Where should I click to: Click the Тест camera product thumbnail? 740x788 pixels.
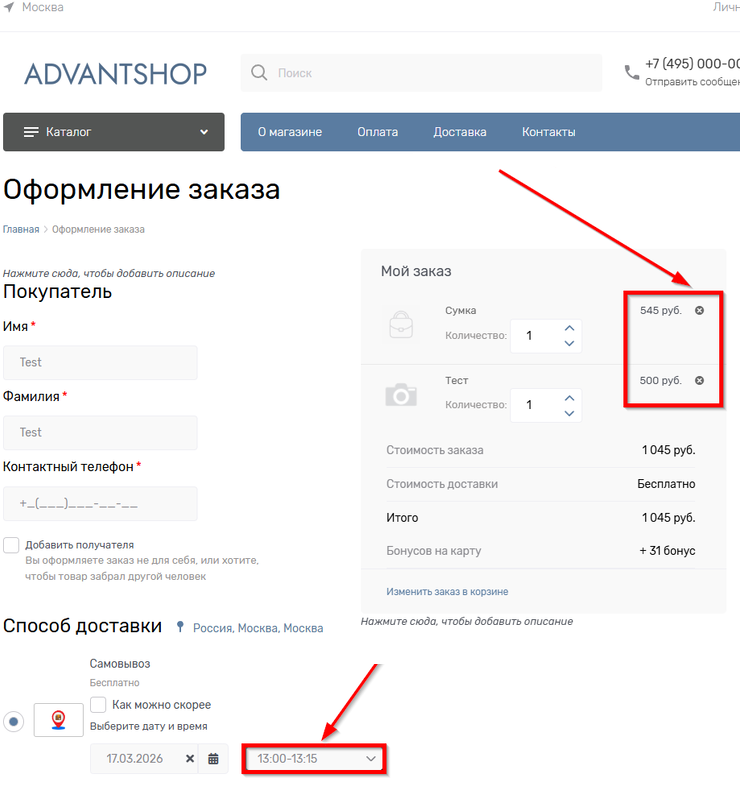coord(401,395)
